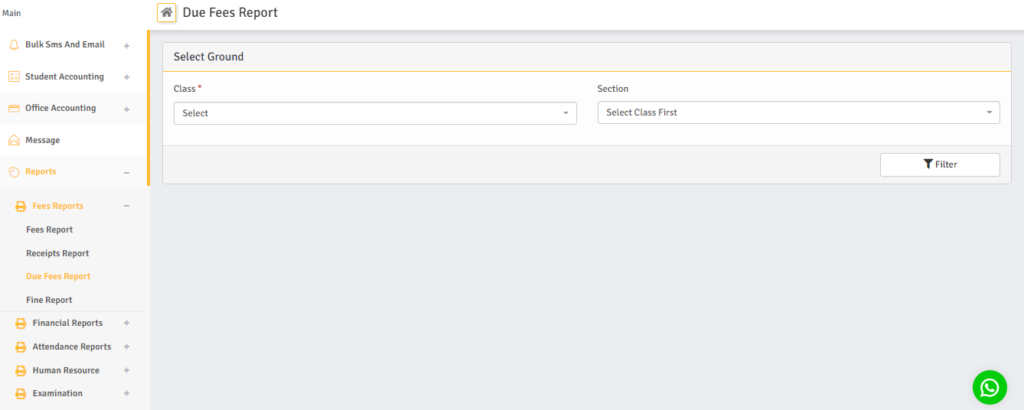The image size is (1024, 410).
Task: Collapse the Reports menu with minus icon
Action: [126, 172]
